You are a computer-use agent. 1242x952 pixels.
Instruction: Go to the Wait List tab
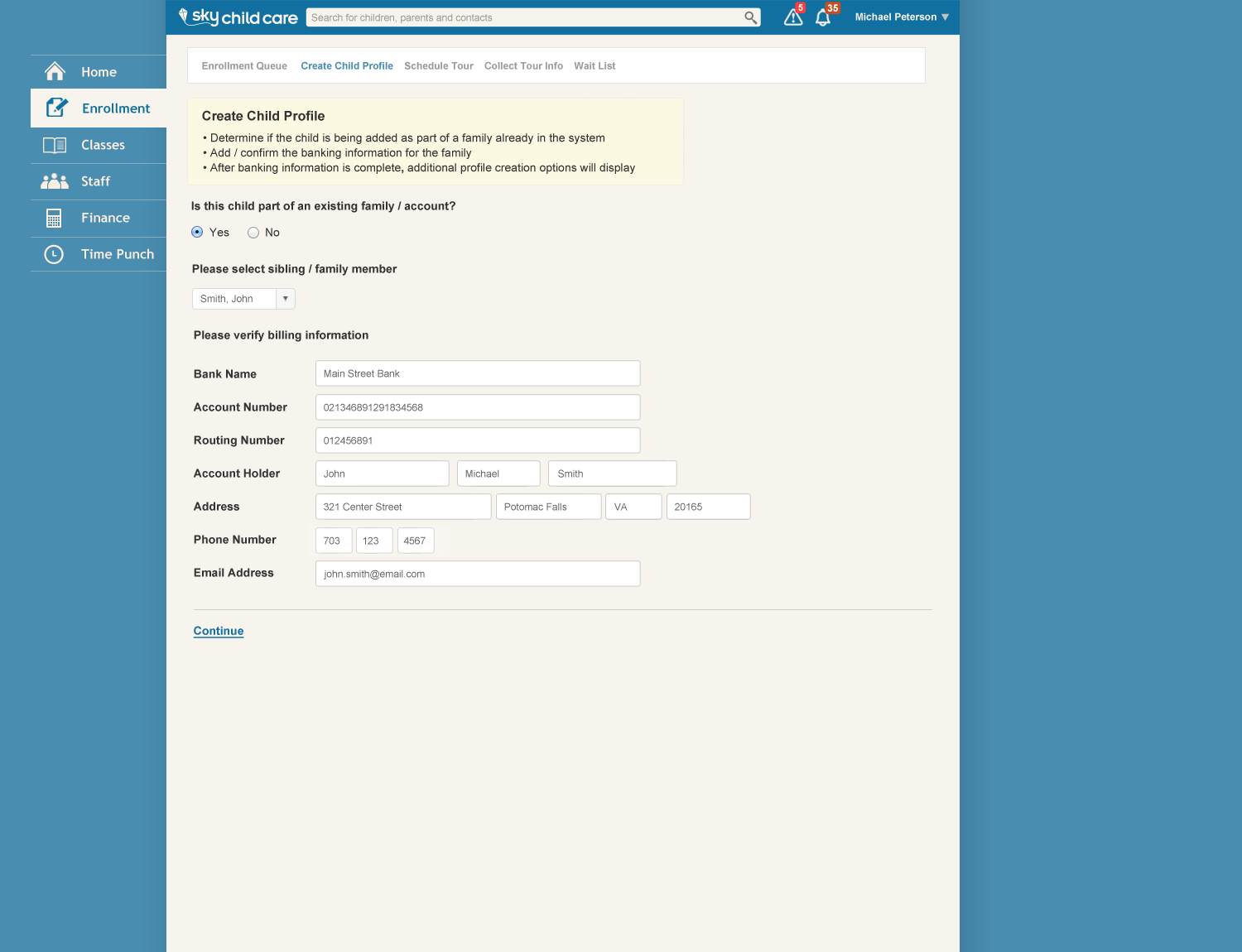tap(595, 66)
